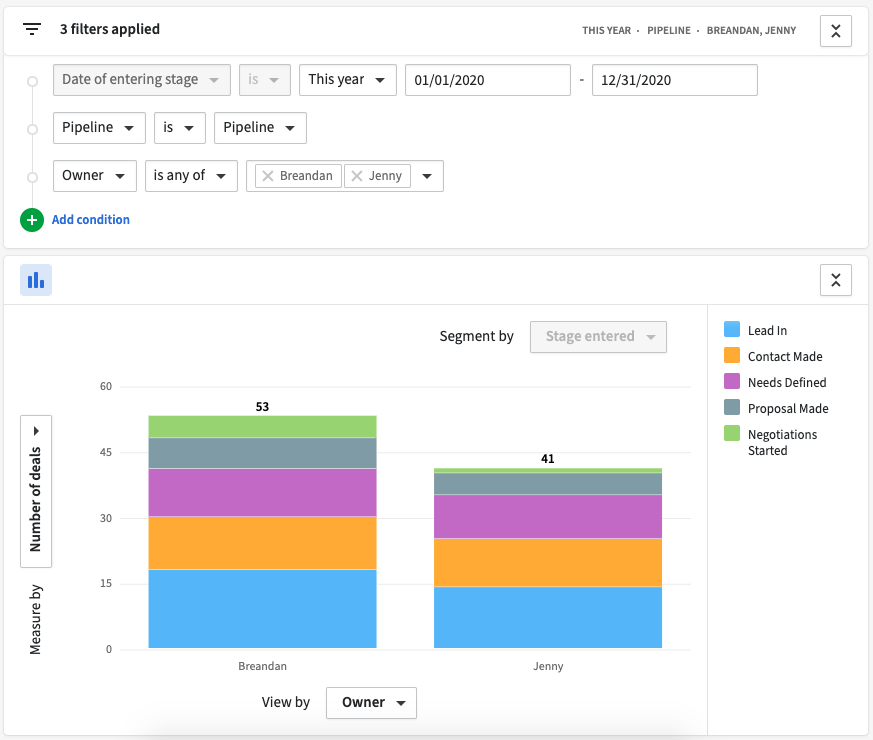Open the This year period dropdown
Screen dimensions: 873x740
(x=348, y=80)
